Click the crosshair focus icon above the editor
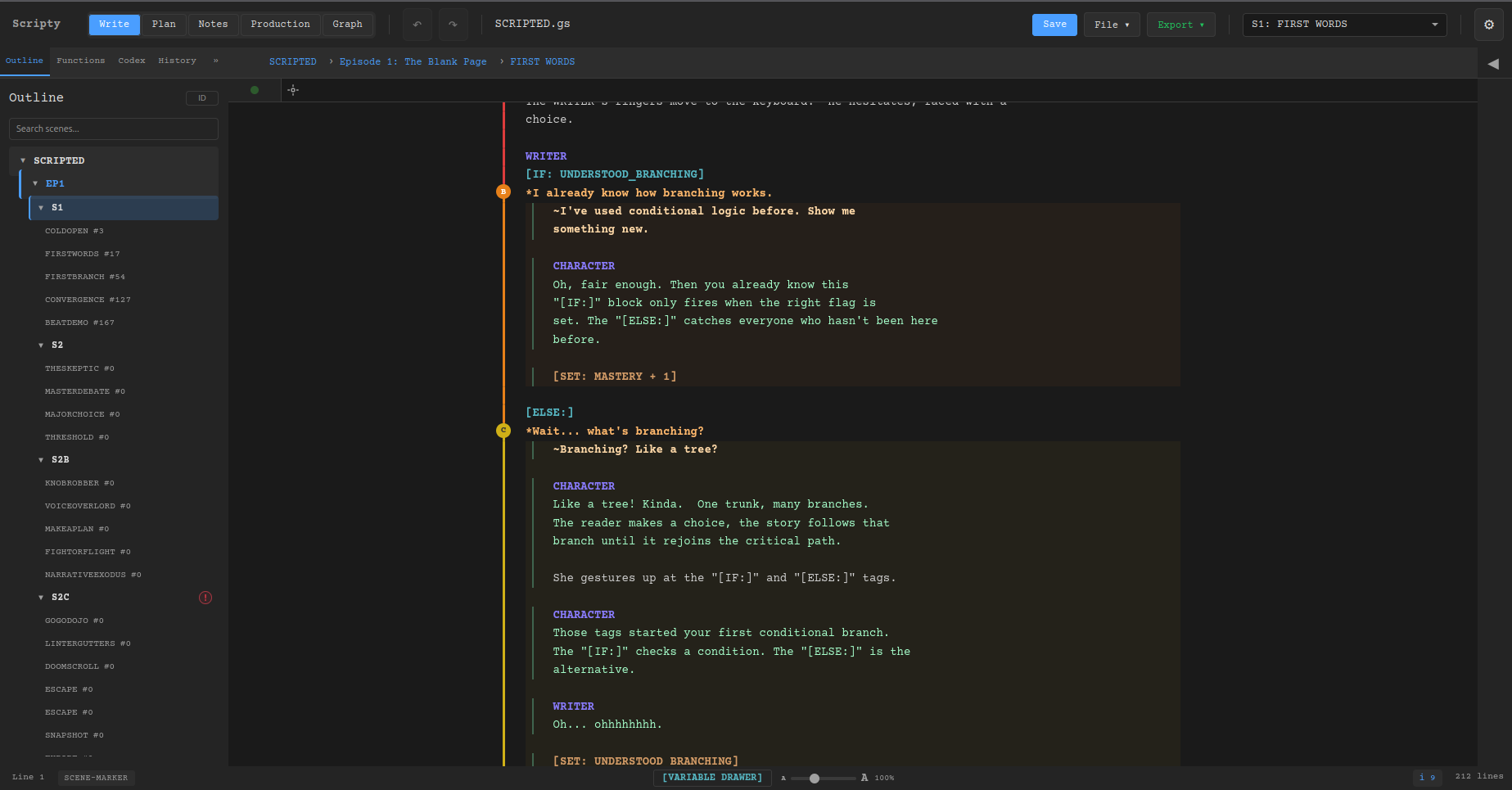The width and height of the screenshot is (1512, 790). tap(292, 90)
